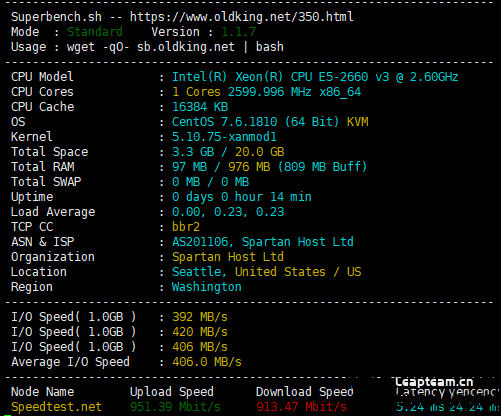Click the '(809 MB Buff)' text

322,167
